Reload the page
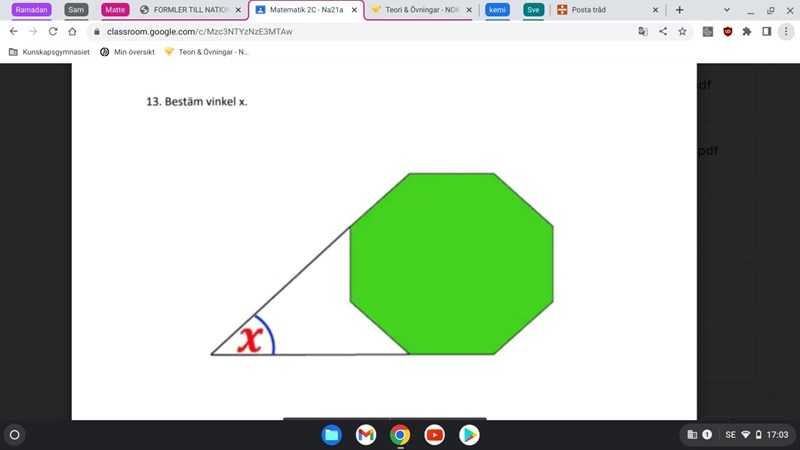The image size is (800, 450). 52,31
